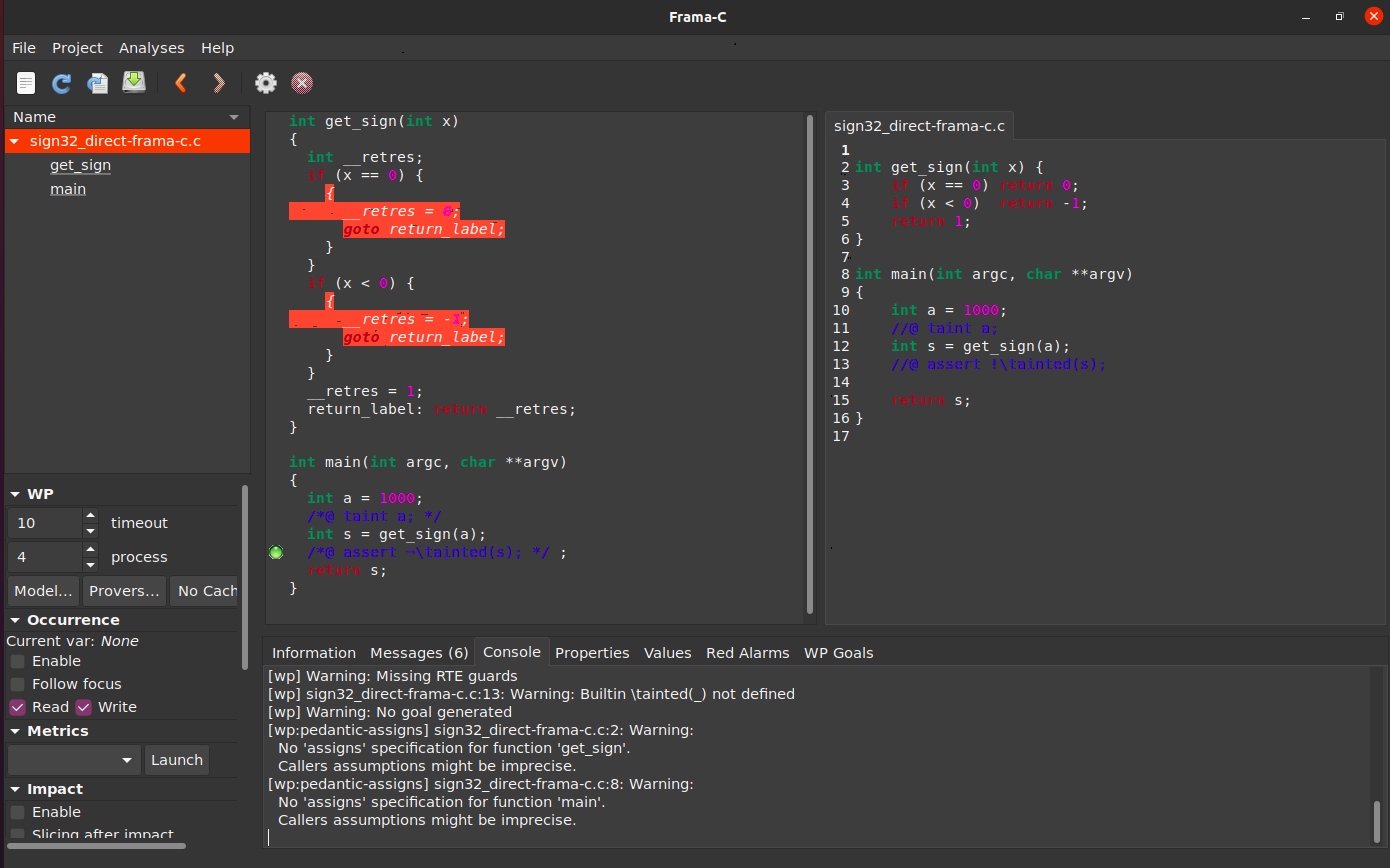Click the Metrics Launch button
Image resolution: width=1390 pixels, height=868 pixels.
(x=177, y=760)
